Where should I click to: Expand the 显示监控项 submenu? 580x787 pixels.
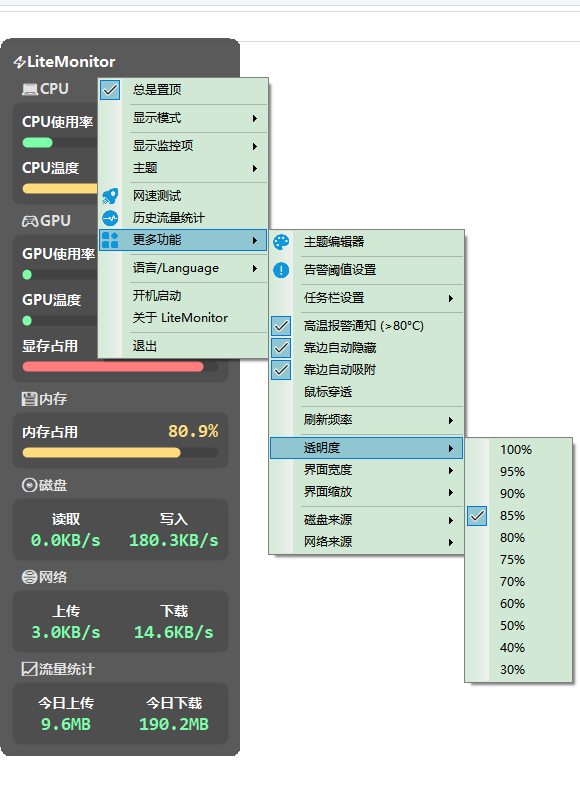pyautogui.click(x=183, y=146)
